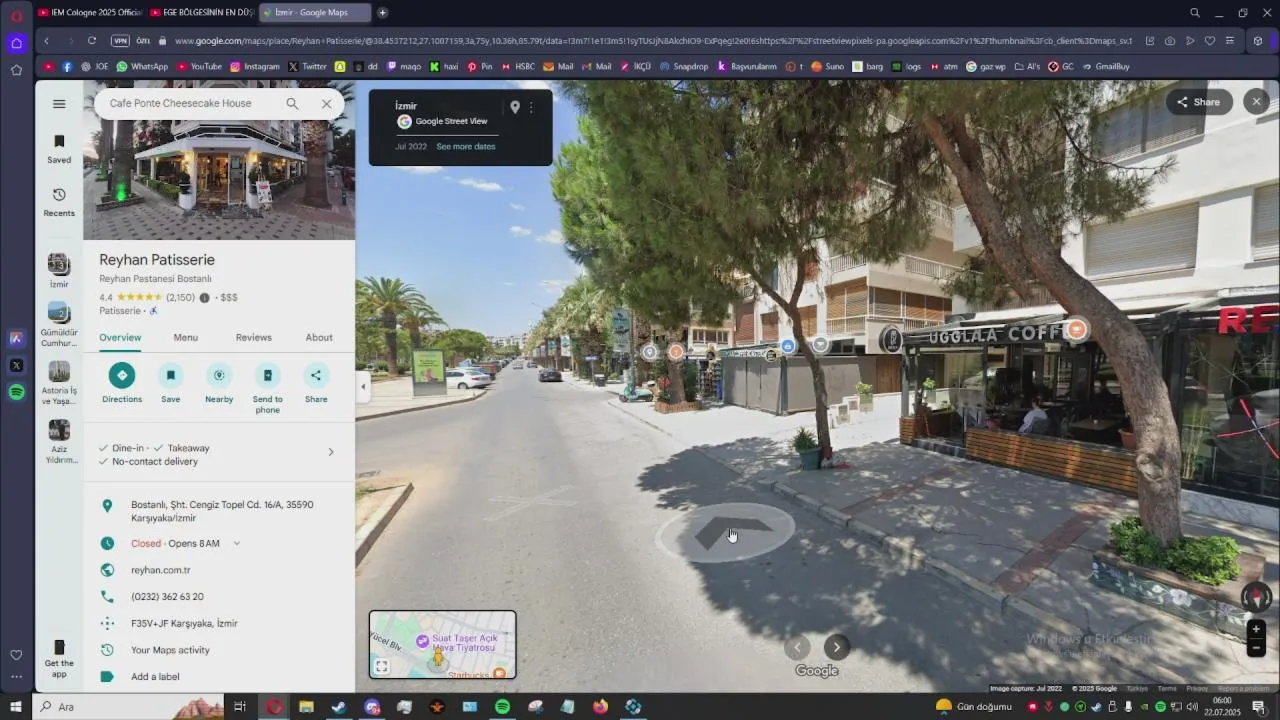Expand the minimap to full screen
1280x720 pixels.
[382, 666]
